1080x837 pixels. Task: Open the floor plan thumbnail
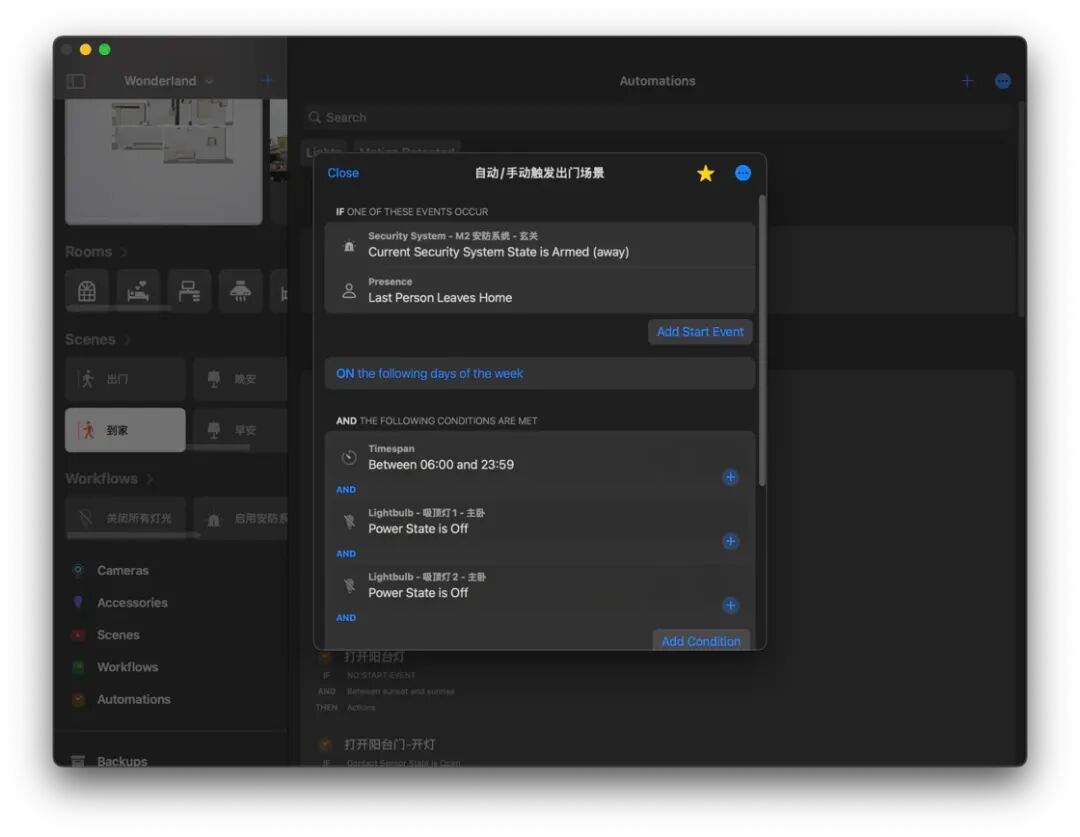163,161
